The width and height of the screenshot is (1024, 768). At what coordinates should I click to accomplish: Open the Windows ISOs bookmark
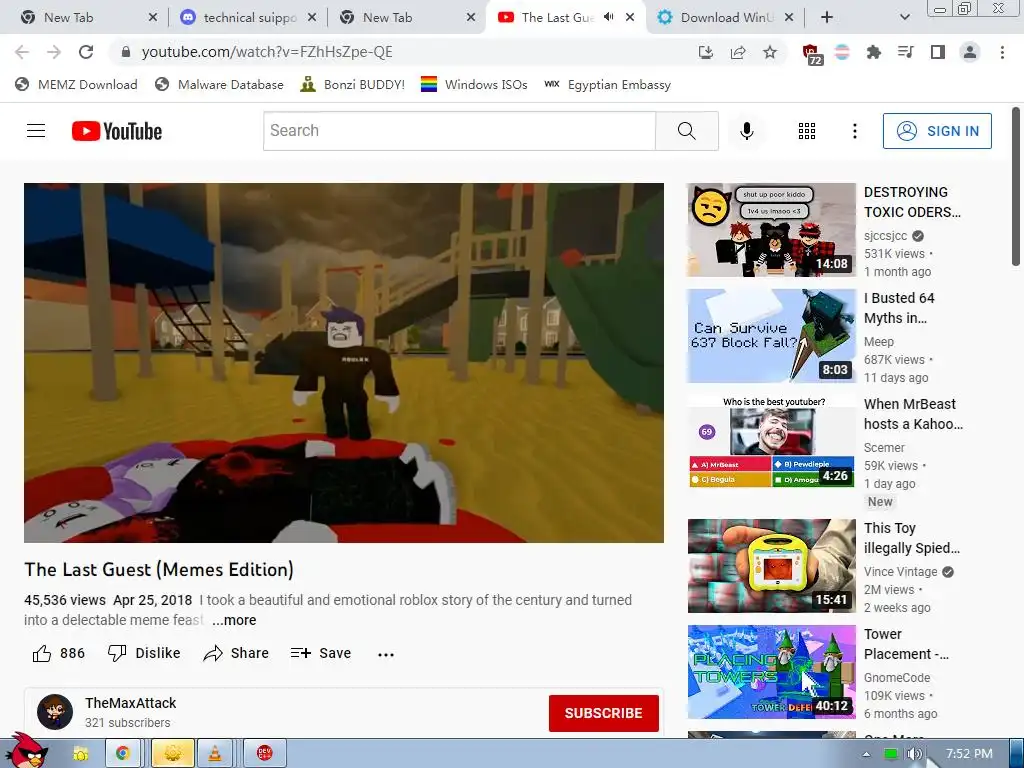pos(474,84)
